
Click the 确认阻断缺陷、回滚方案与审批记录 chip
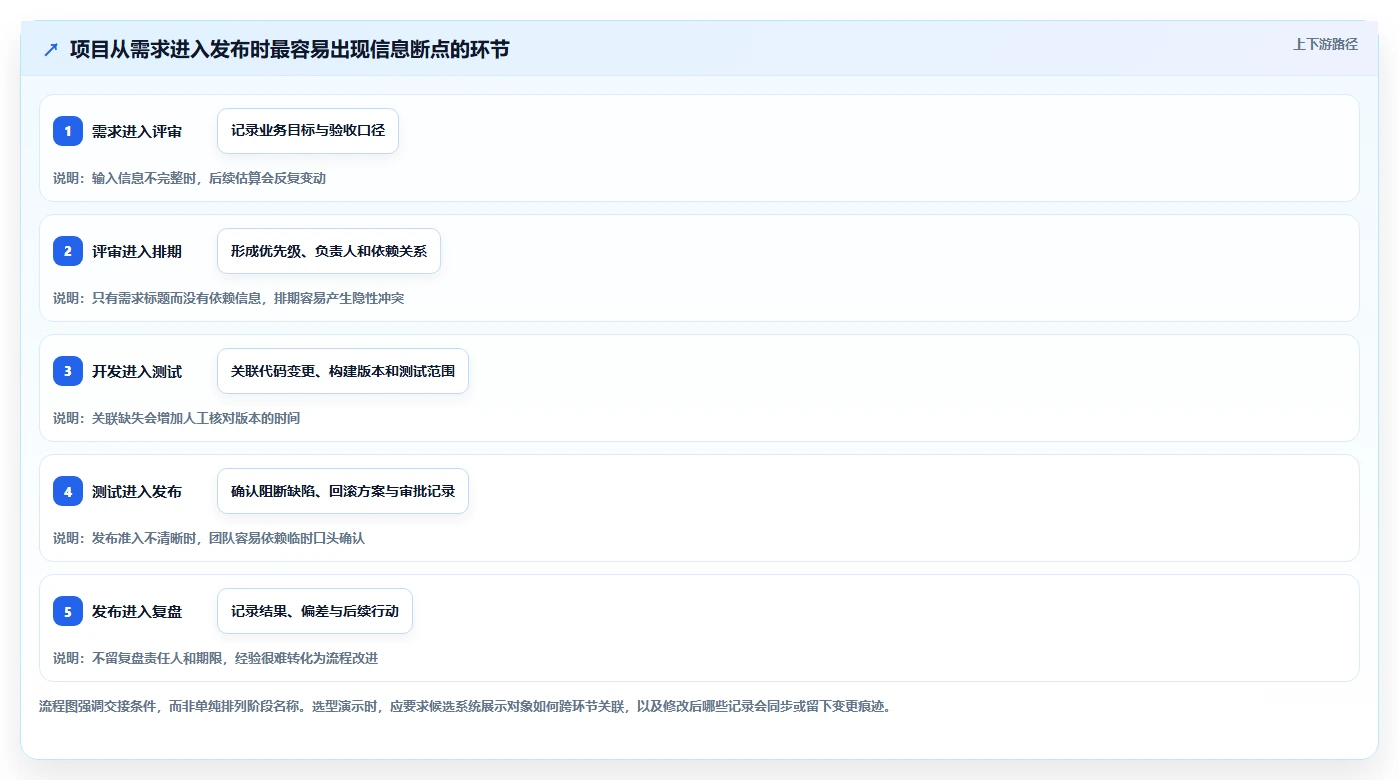tap(343, 491)
